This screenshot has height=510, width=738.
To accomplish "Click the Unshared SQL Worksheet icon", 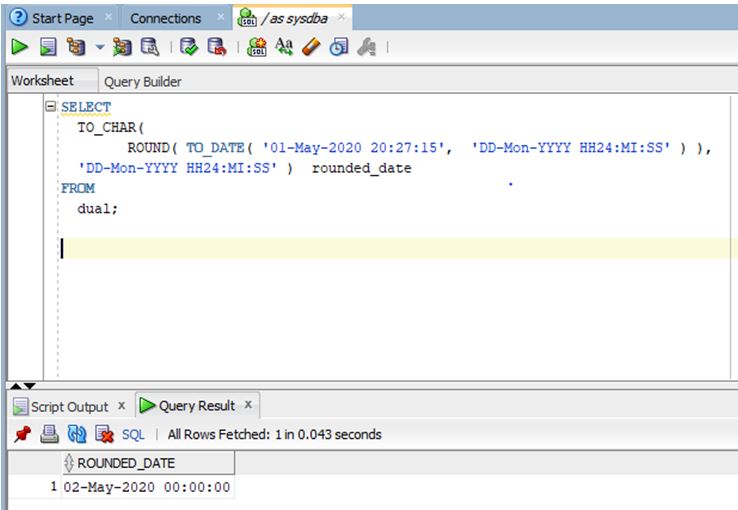I will [x=257, y=47].
